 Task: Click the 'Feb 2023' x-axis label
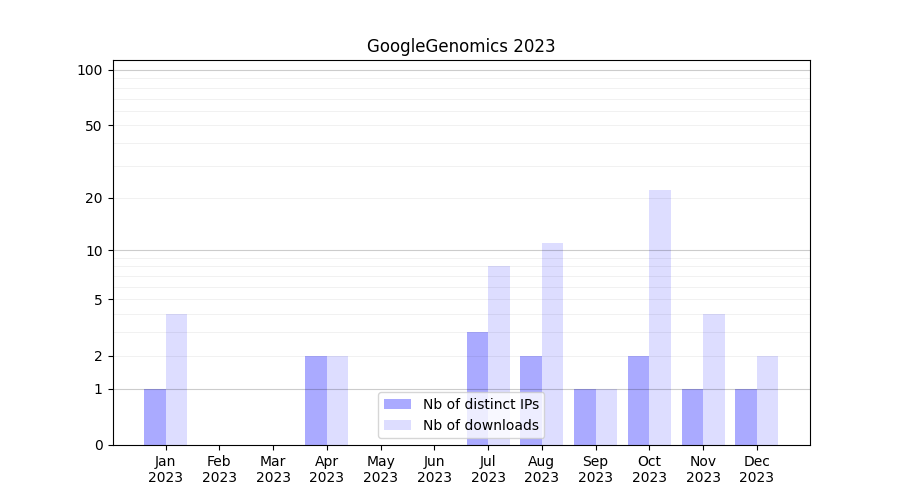219,469
